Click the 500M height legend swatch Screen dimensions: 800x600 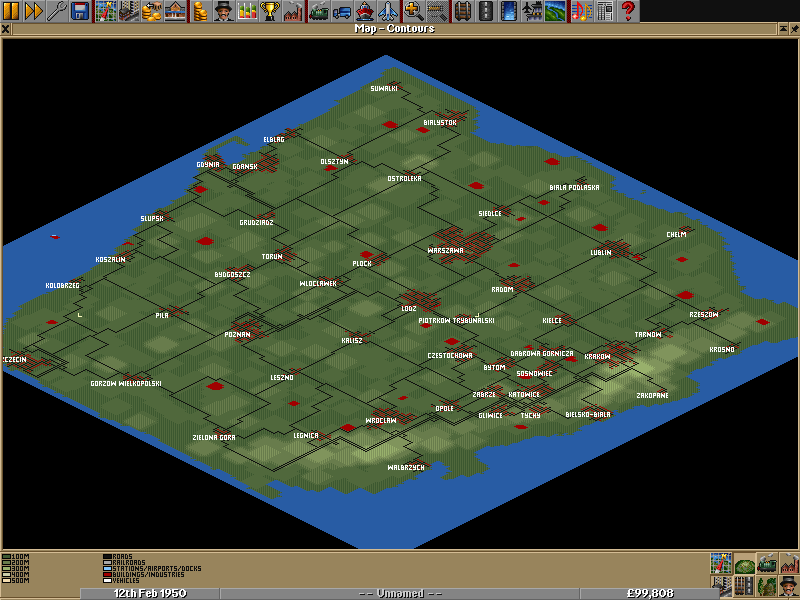[x=6, y=580]
